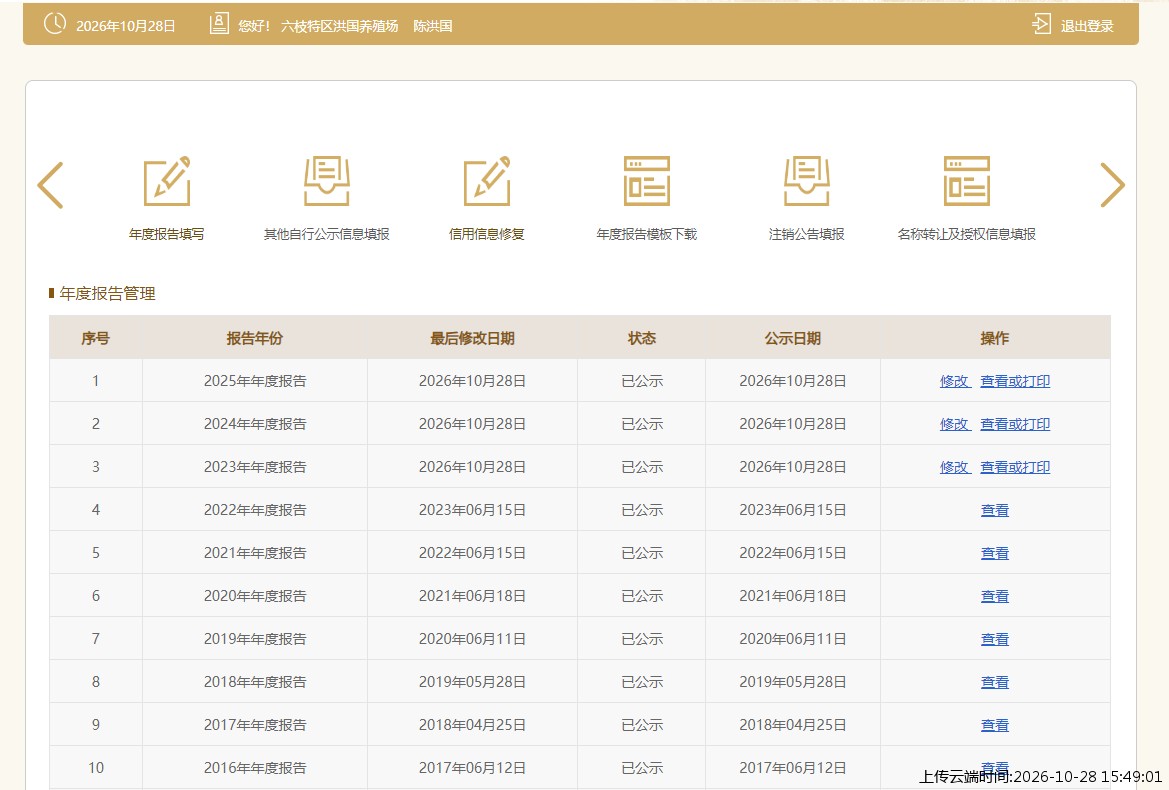Click 查看 for 2022年年度报告
Image resolution: width=1169 pixels, height=790 pixels.
995,511
